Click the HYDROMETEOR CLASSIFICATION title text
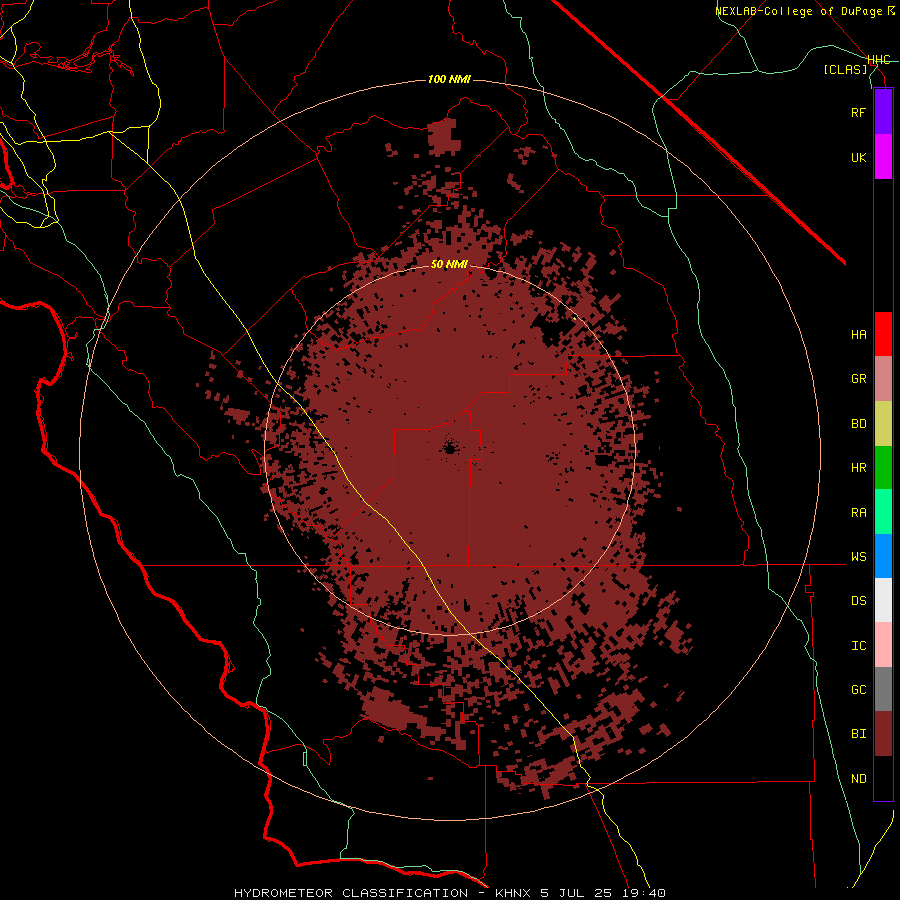Viewport: 900px width, 900px height. coord(351,893)
